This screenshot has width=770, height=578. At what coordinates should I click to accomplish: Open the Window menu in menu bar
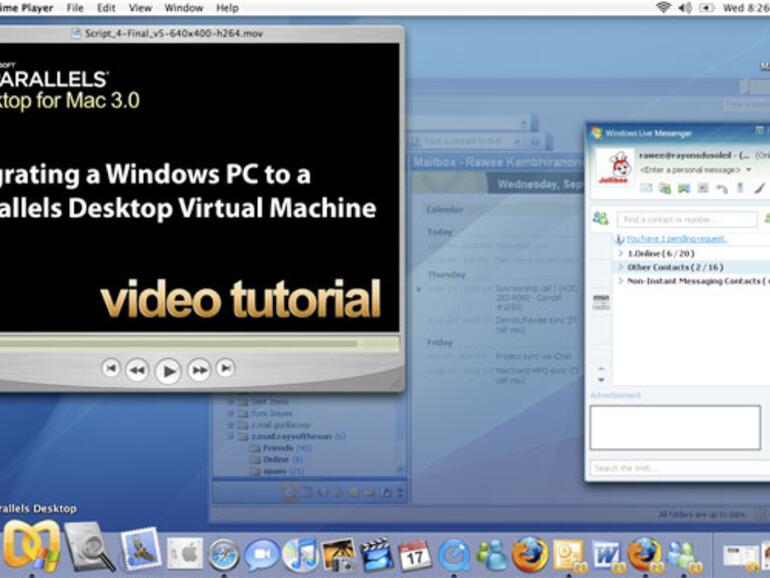point(183,8)
